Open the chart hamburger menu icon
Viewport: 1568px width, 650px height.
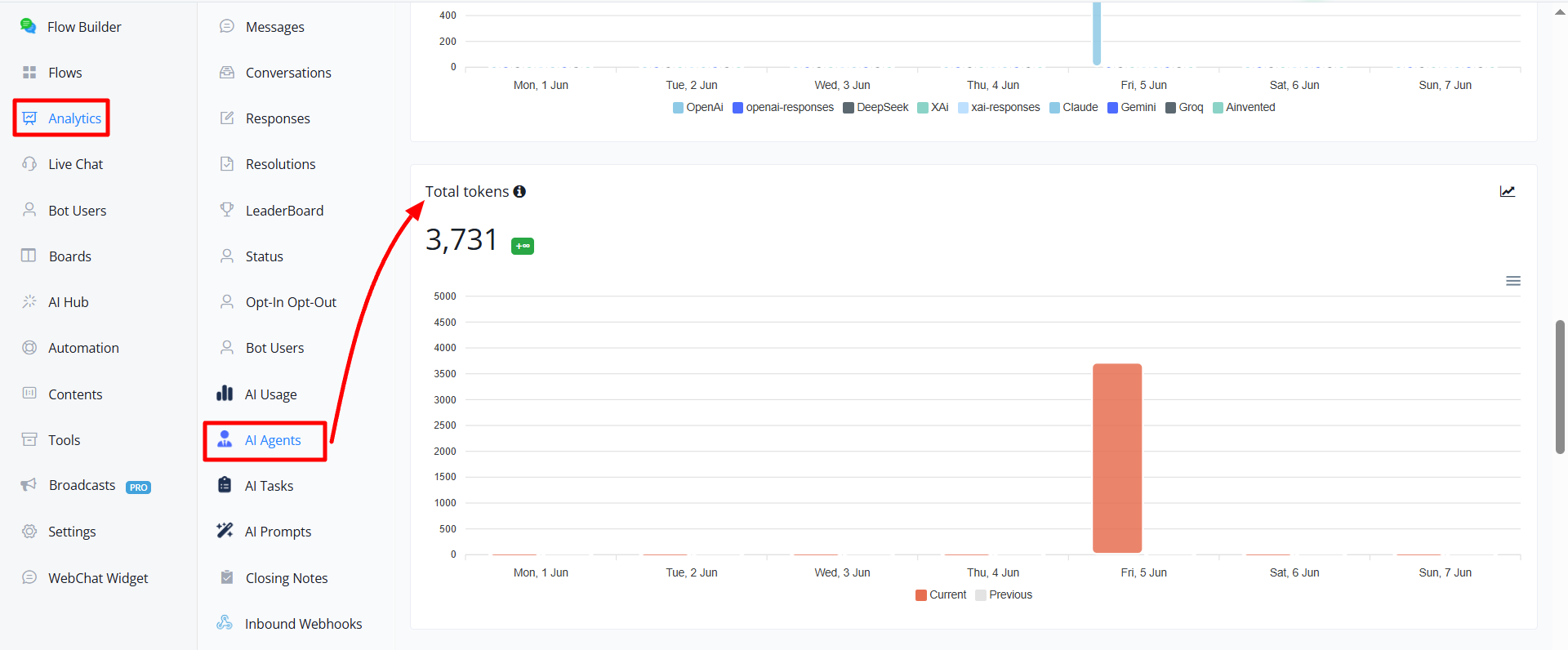[1513, 281]
